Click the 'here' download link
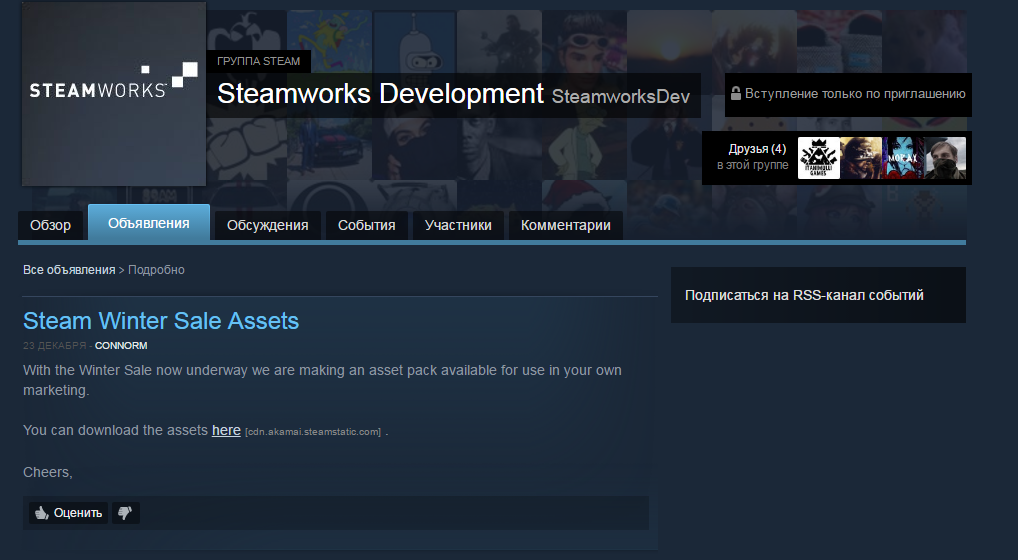This screenshot has width=1018, height=560. (226, 430)
